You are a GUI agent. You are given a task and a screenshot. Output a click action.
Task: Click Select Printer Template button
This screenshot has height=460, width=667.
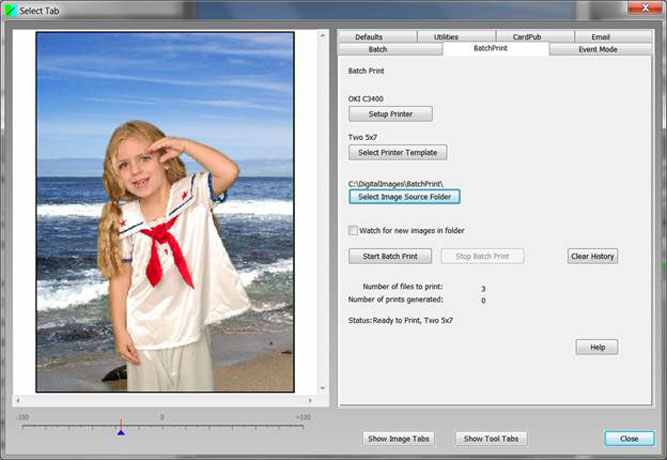(398, 153)
